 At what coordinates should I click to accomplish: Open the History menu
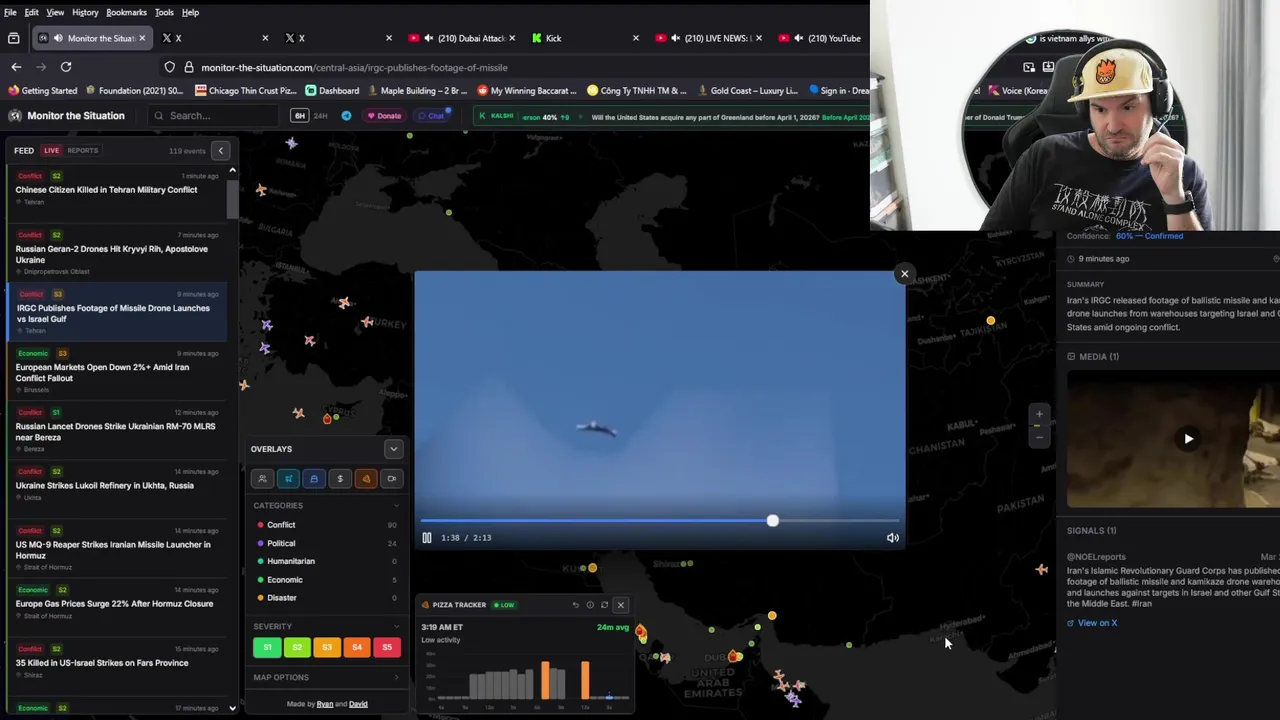85,12
